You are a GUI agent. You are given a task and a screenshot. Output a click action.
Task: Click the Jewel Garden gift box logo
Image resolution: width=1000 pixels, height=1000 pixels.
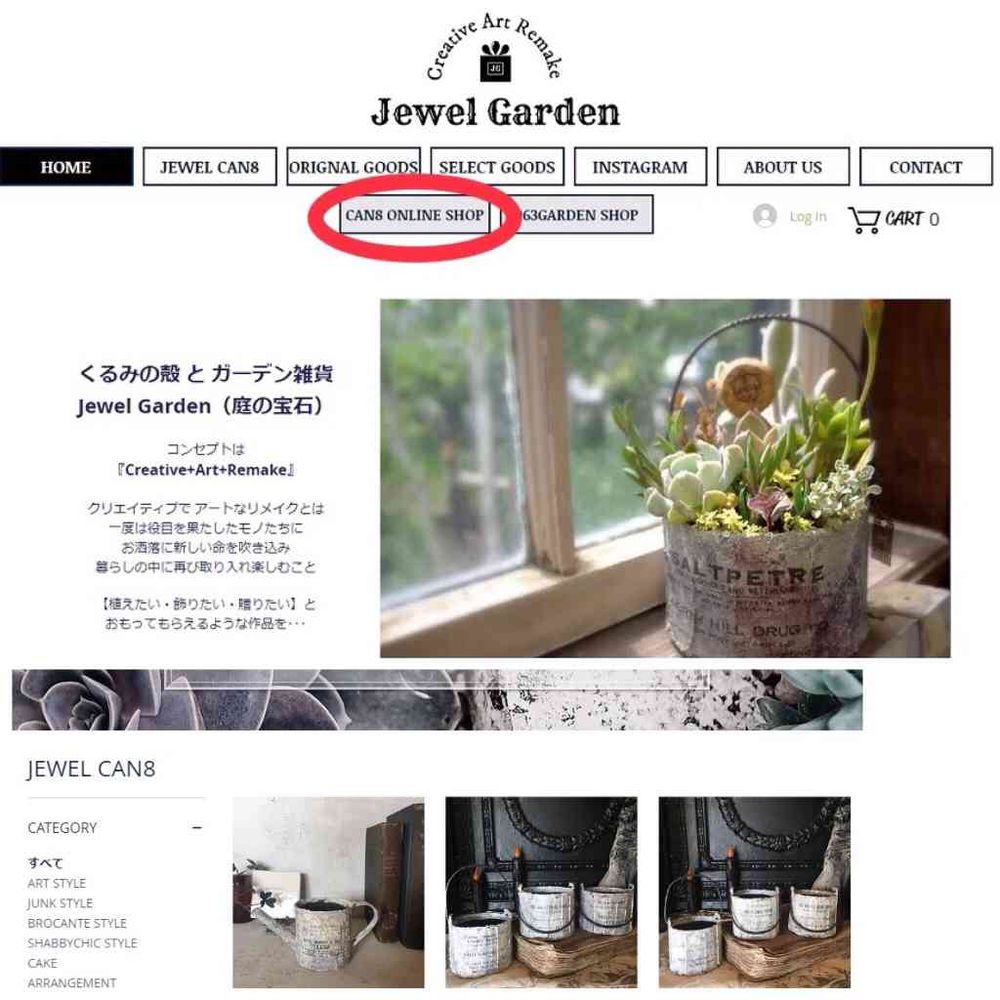pyautogui.click(x=496, y=62)
